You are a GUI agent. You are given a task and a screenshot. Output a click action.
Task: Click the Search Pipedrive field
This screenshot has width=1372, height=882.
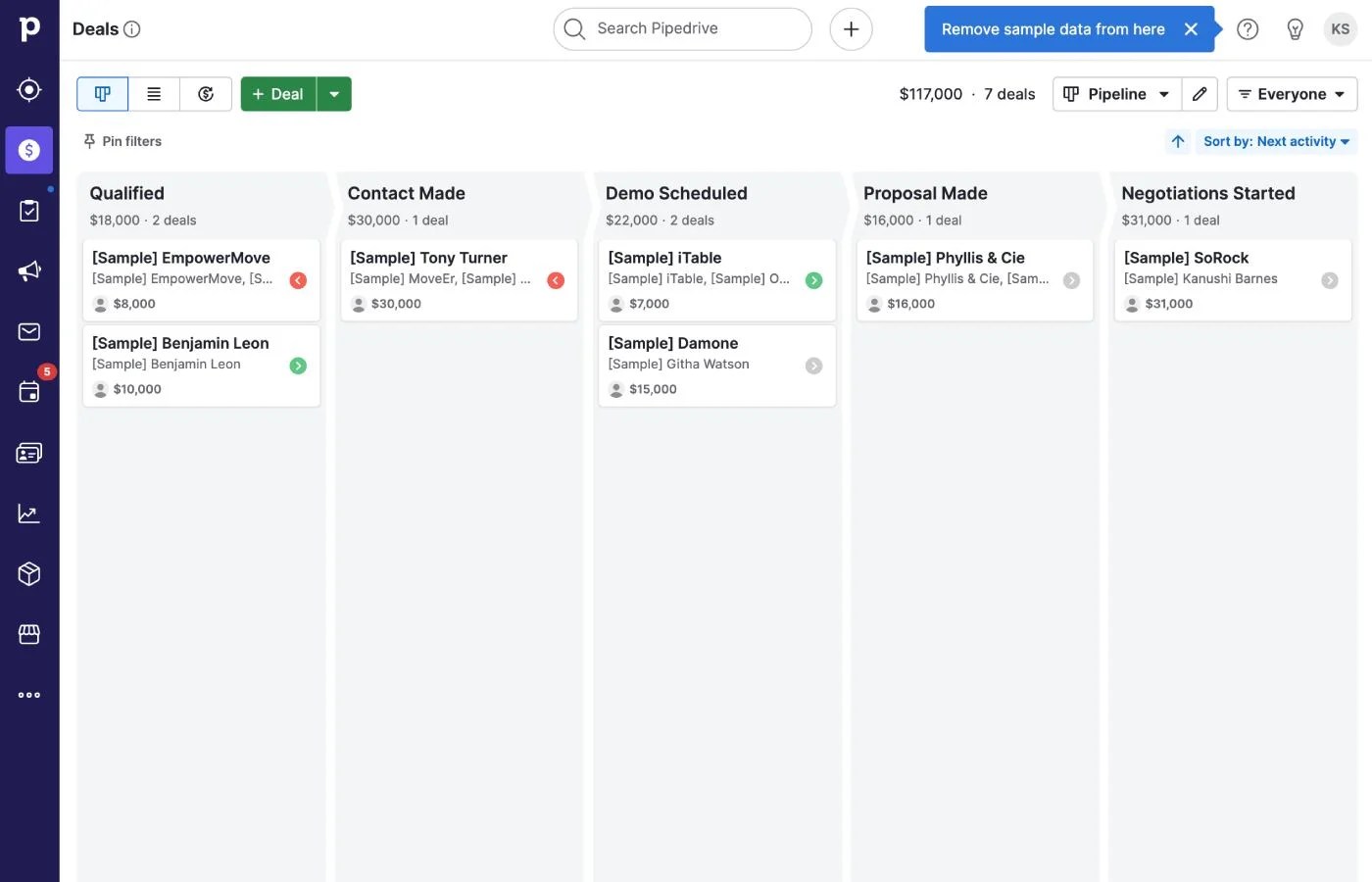[683, 29]
